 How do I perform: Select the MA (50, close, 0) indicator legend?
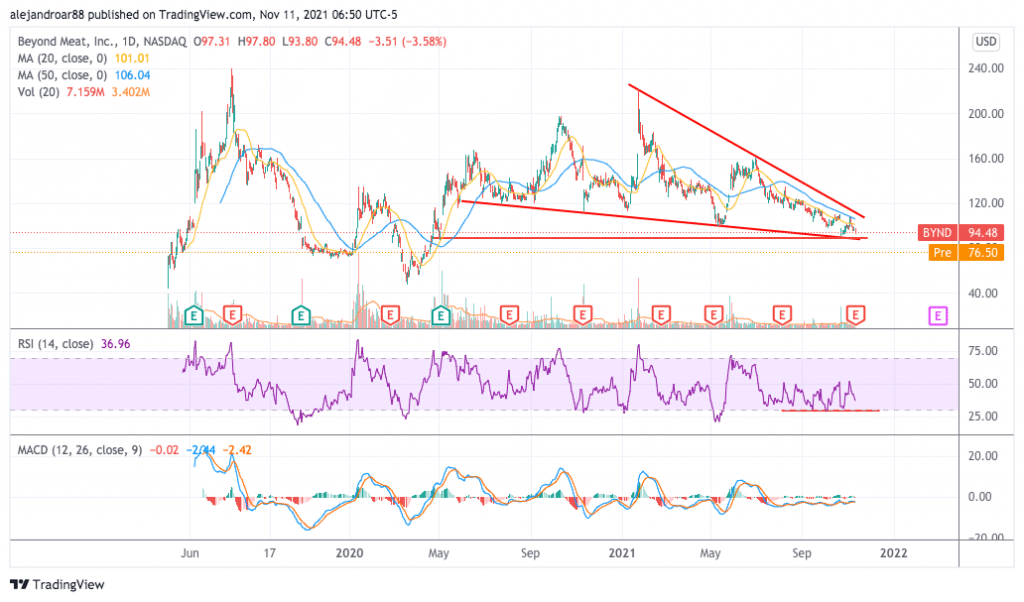62,75
